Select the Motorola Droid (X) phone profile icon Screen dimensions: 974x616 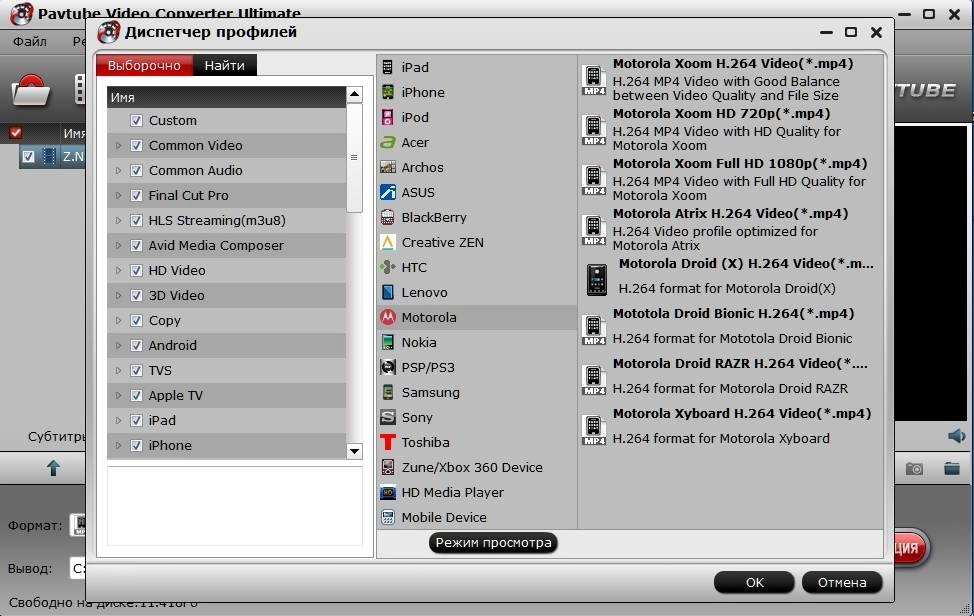[597, 279]
